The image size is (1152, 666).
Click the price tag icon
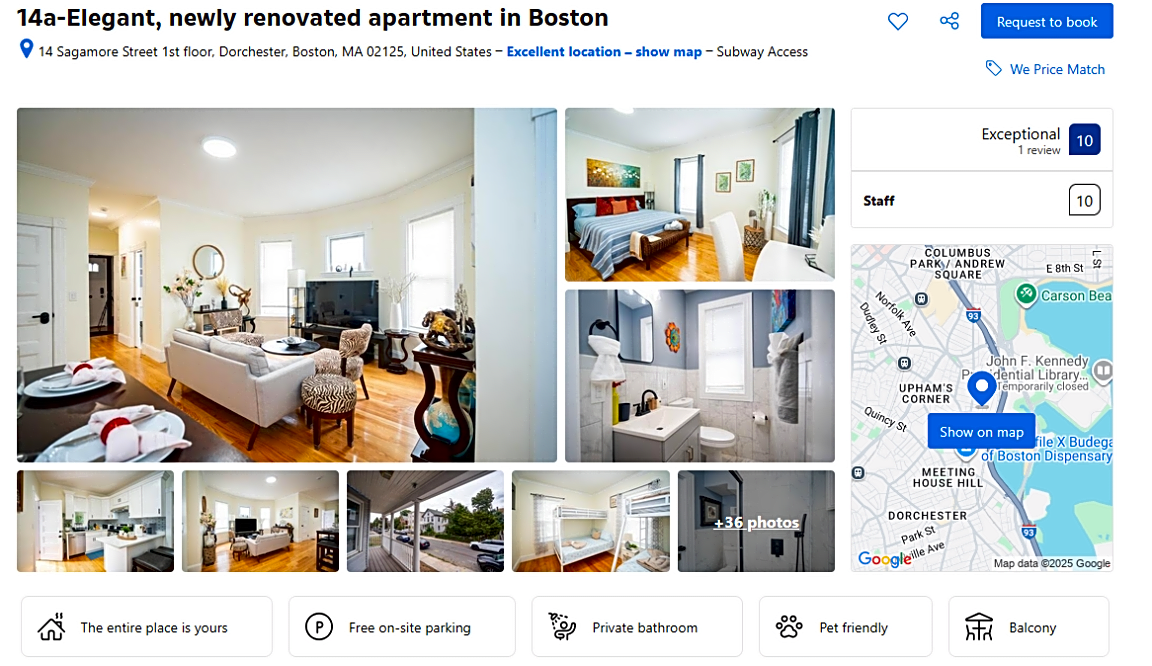(993, 68)
